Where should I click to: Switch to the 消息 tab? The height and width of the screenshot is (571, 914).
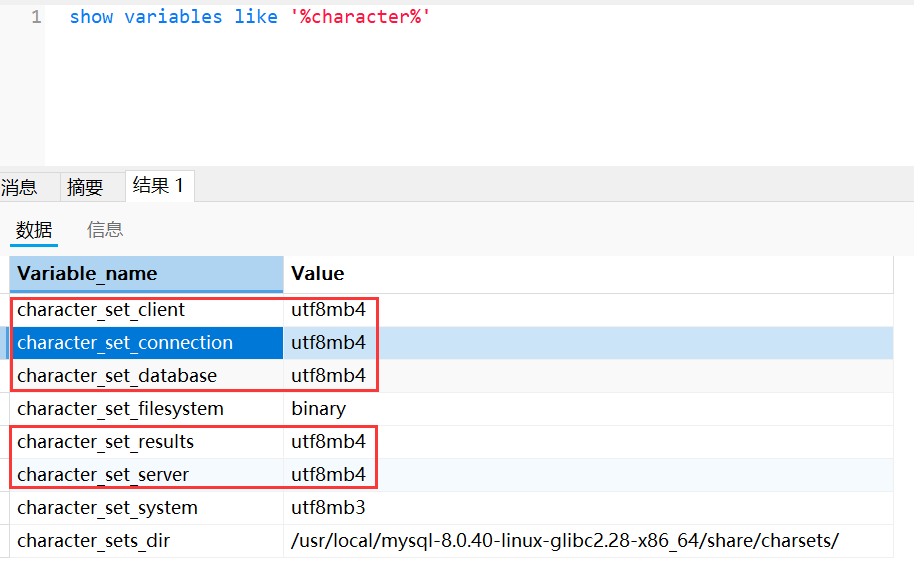(19, 187)
